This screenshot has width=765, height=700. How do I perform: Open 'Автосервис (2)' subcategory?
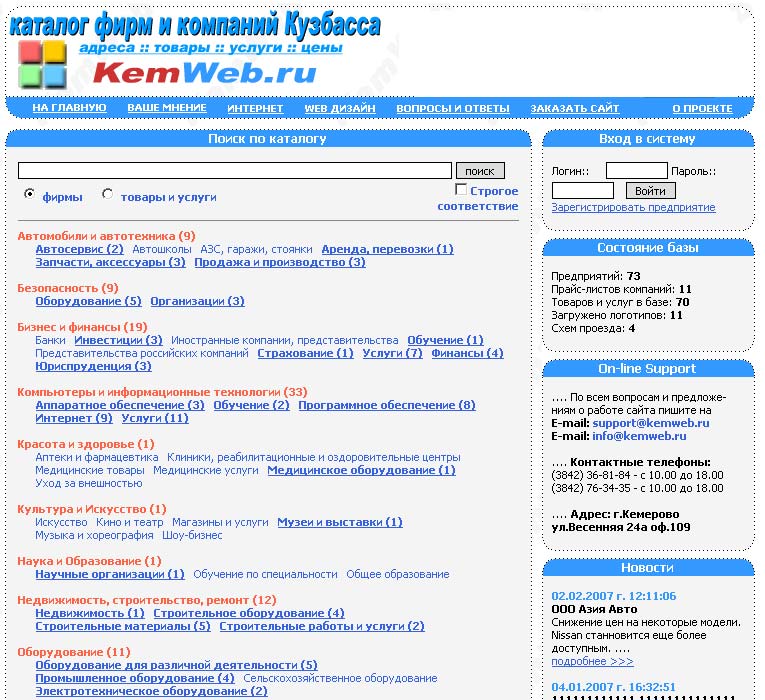coord(80,249)
